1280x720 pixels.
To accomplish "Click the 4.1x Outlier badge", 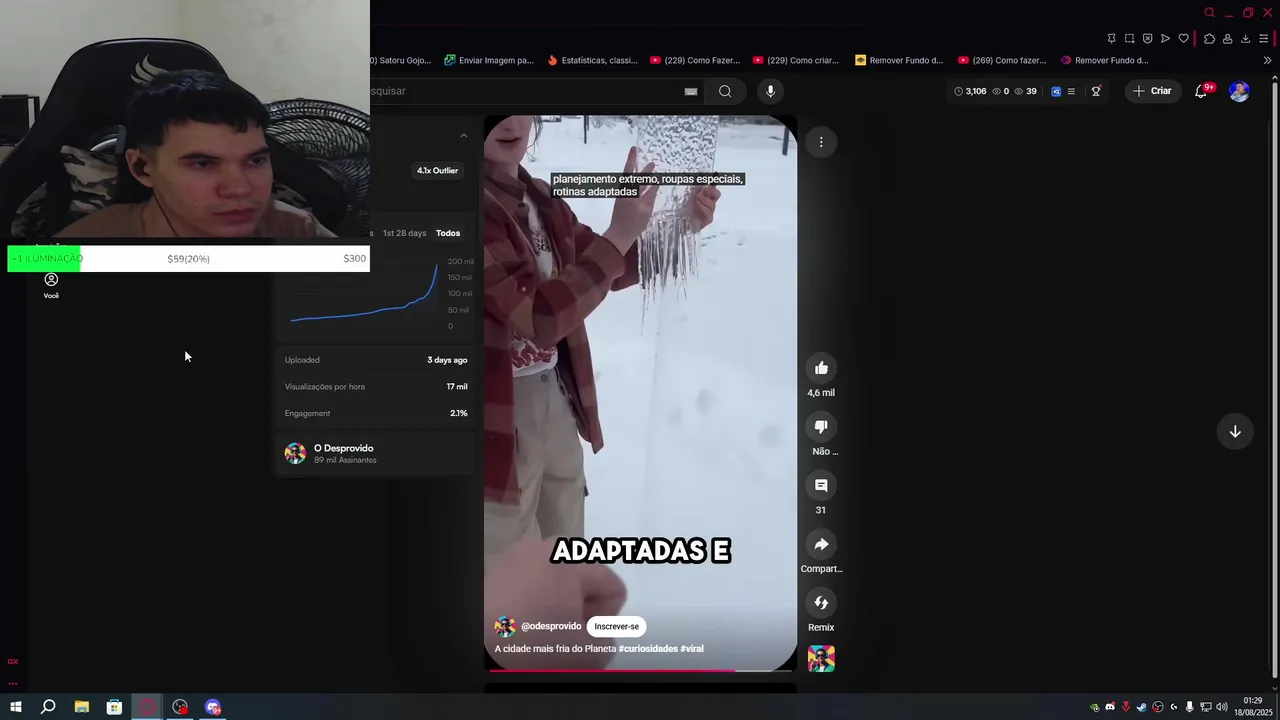I will (437, 171).
